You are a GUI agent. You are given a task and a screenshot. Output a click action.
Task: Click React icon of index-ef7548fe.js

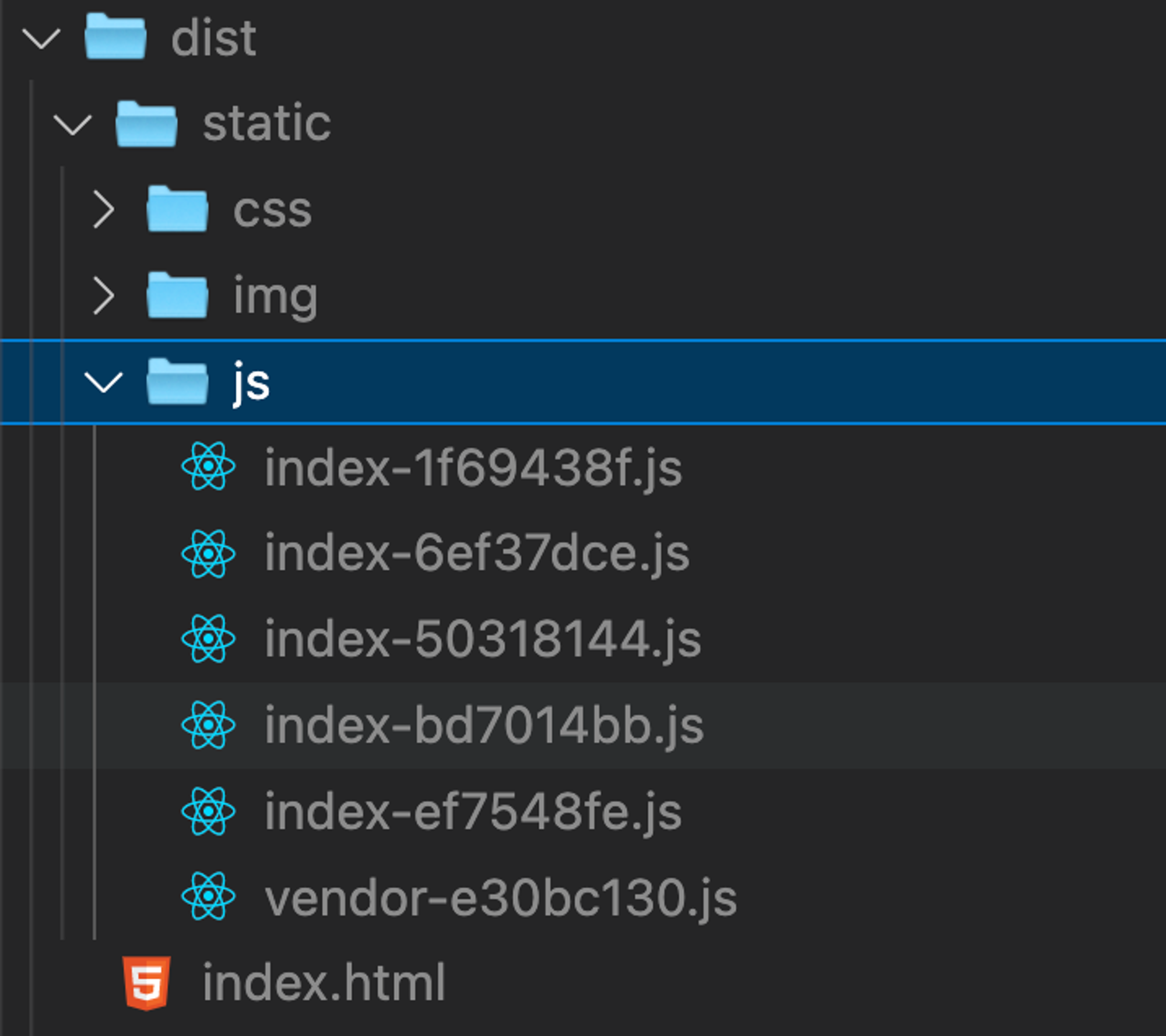click(208, 811)
